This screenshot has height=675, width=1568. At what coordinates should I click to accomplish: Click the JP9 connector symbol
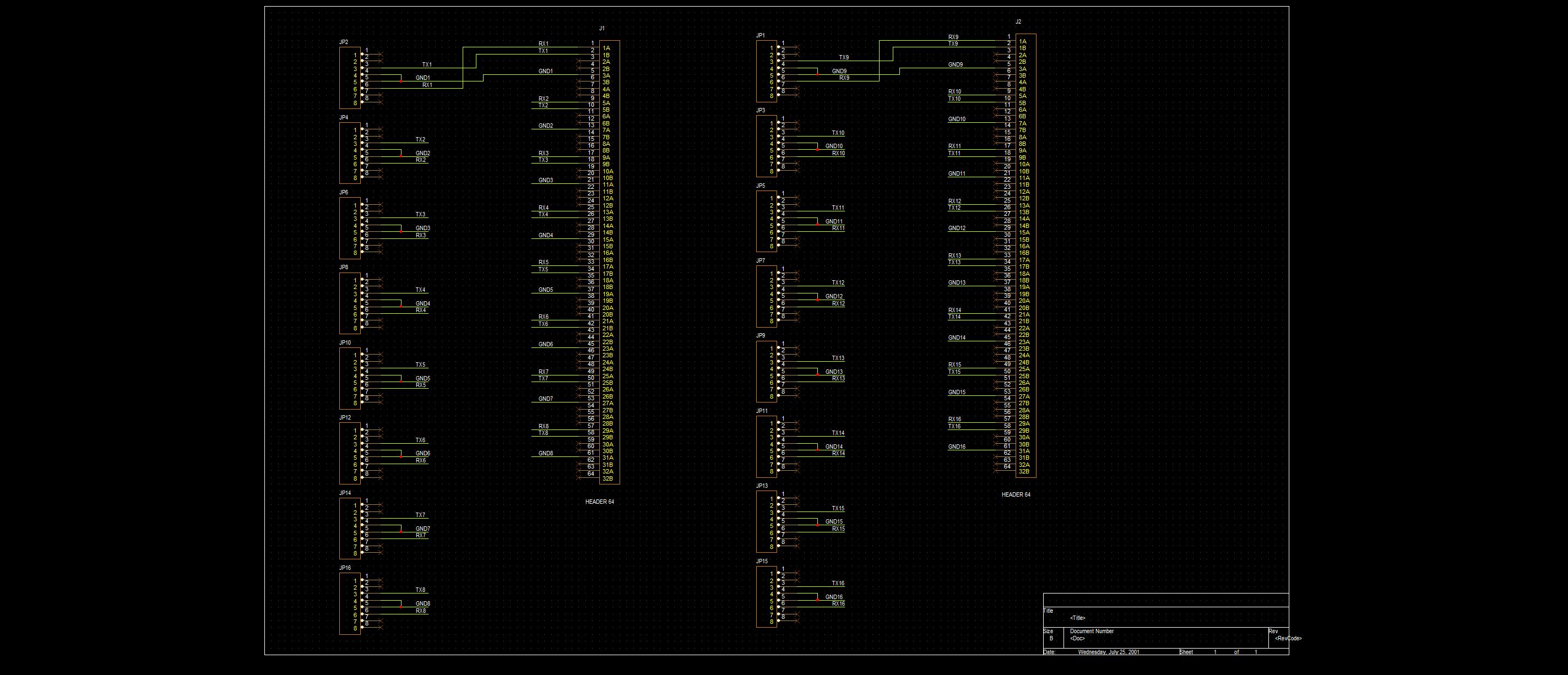(x=766, y=372)
